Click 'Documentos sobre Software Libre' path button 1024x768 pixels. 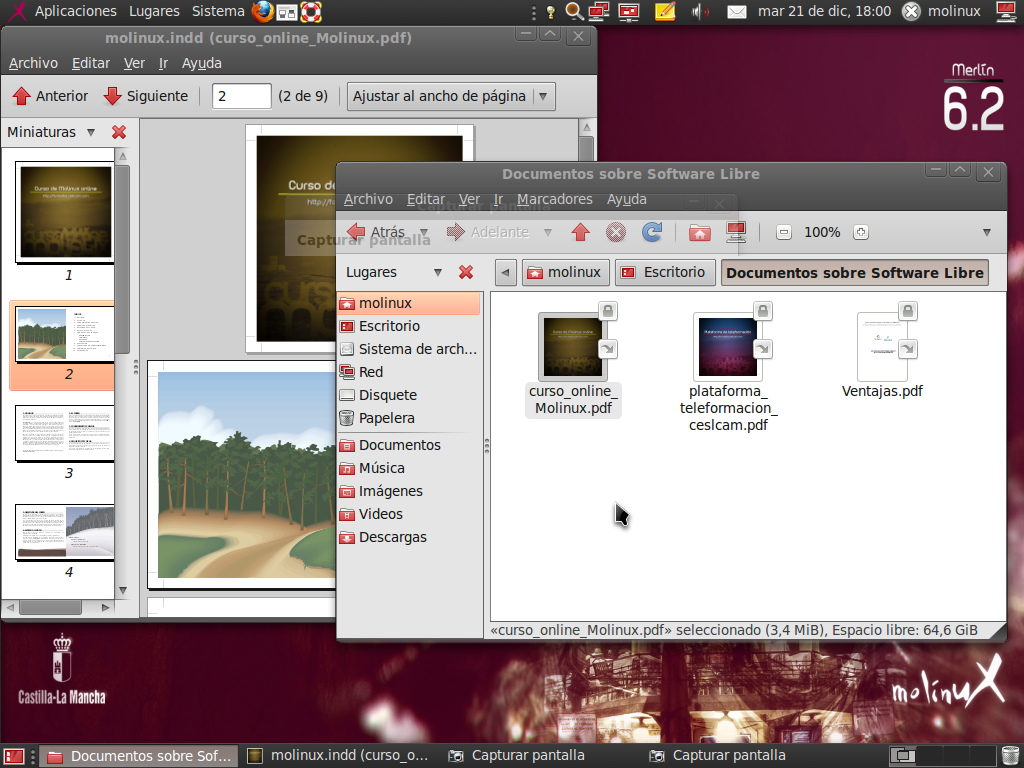tap(854, 272)
